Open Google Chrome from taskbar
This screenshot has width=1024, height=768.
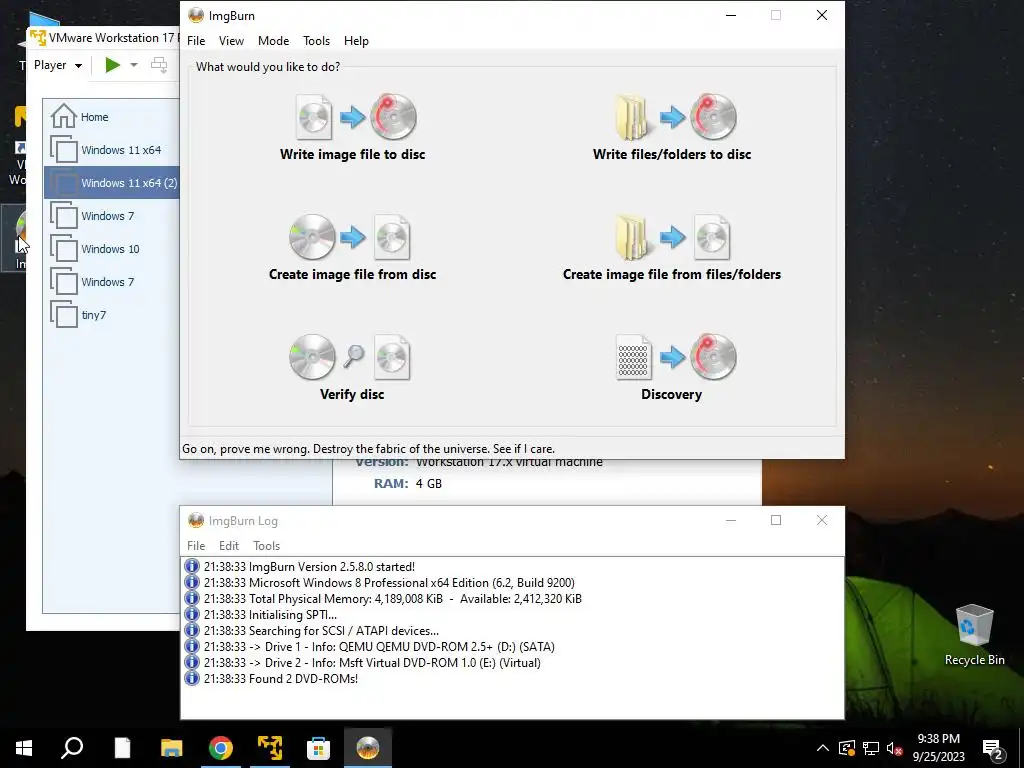221,748
